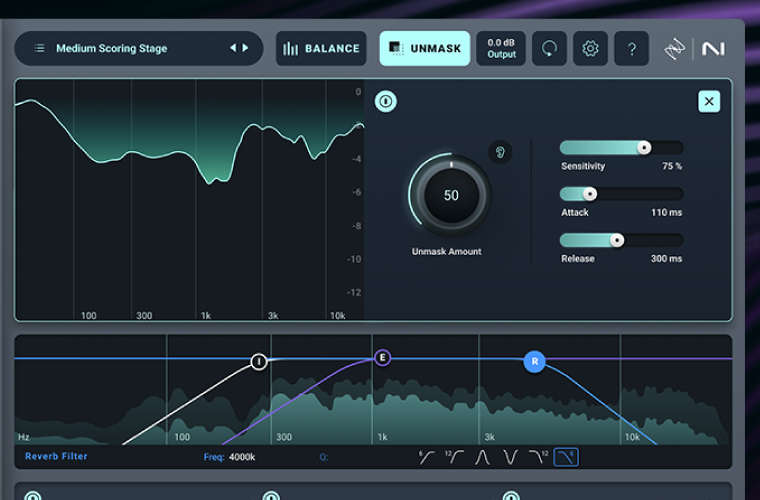This screenshot has width=760, height=500.
Task: Select the notch dip filter shape
Action: tap(510, 457)
